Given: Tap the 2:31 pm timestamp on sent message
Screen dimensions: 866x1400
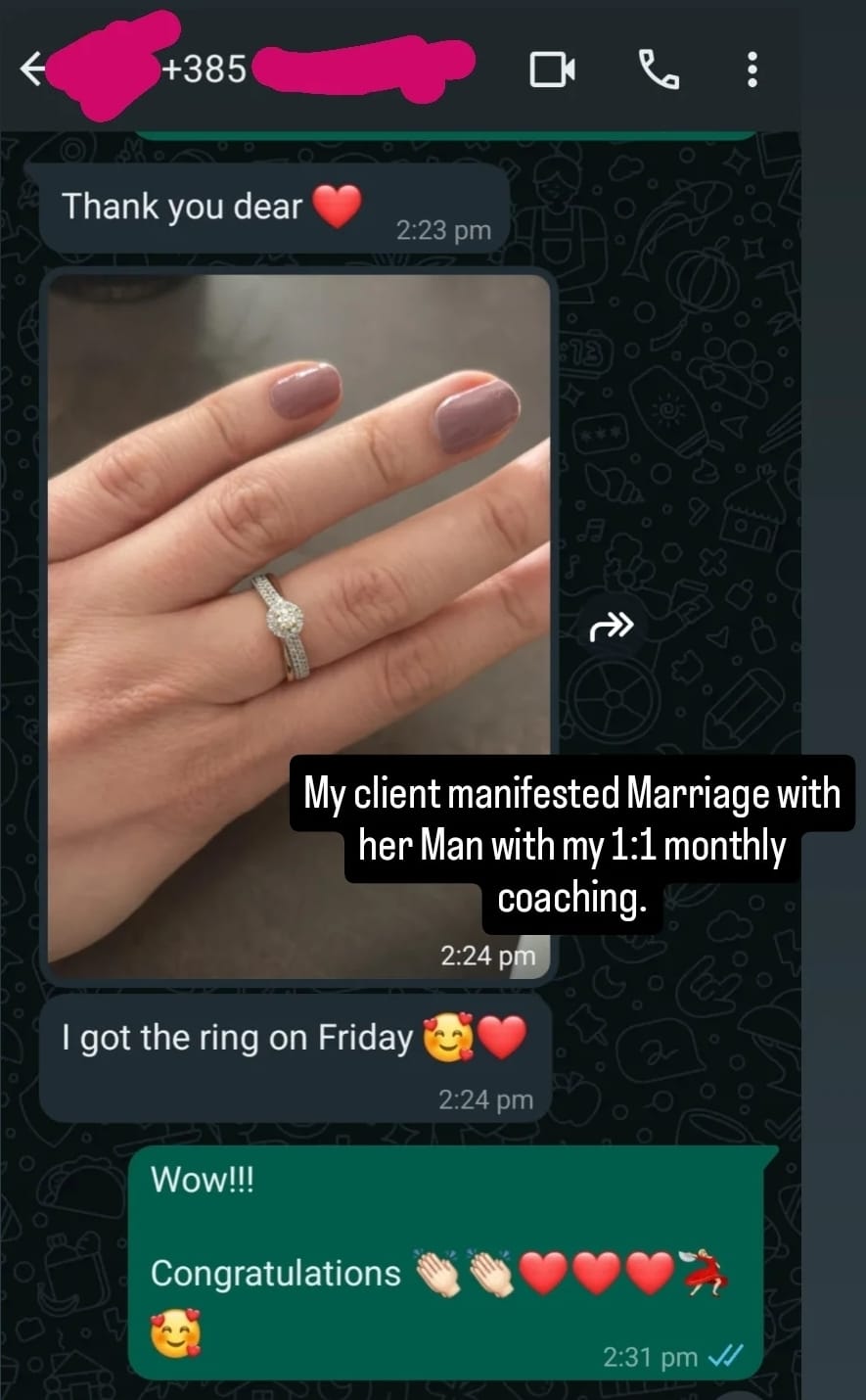Looking at the screenshot, I should pos(650,1357).
